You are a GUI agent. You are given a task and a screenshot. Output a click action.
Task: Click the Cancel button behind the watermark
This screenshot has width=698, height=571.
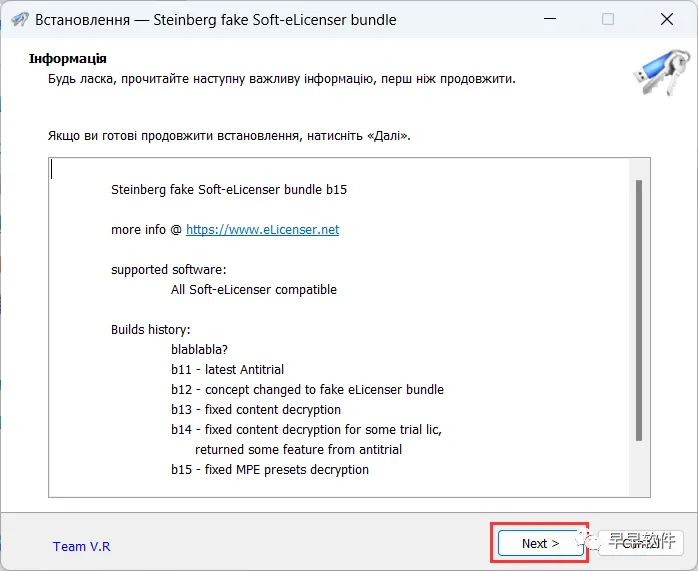point(641,543)
